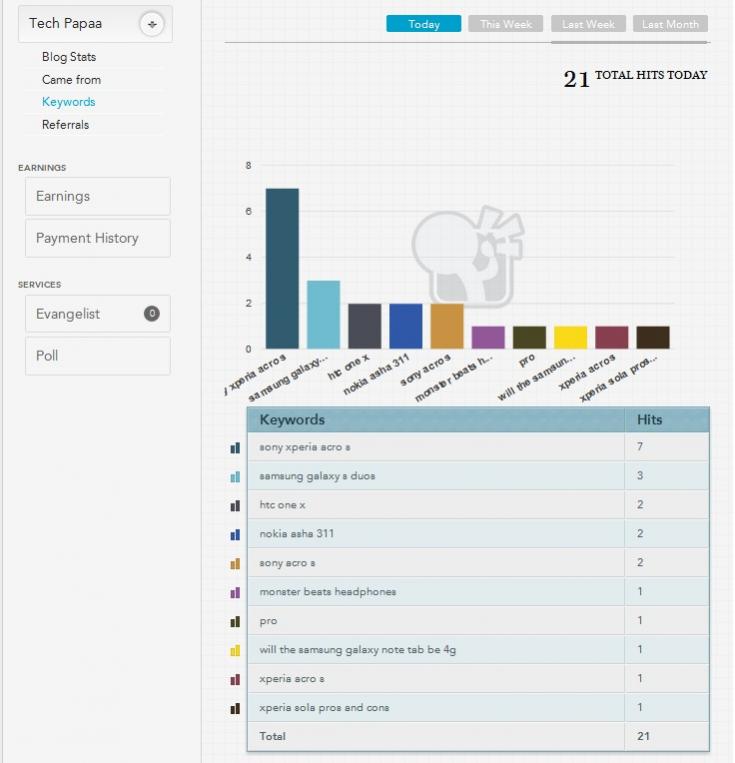Click the 'xperia sola pros...' chart axis label
Image resolution: width=735 pixels, height=763 pixels.
coord(619,378)
